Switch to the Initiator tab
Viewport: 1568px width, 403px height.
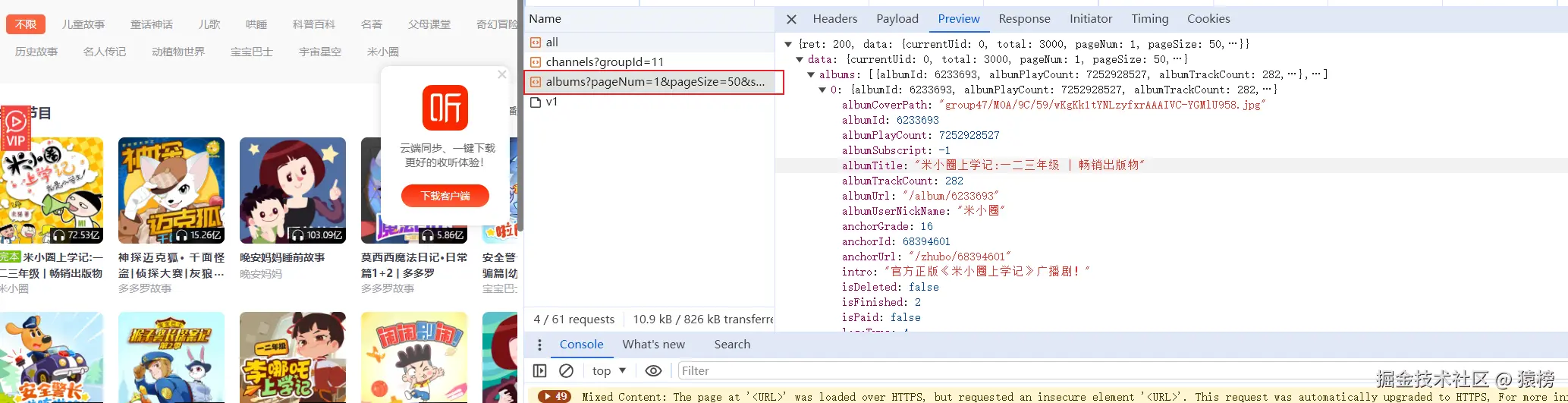click(1091, 19)
